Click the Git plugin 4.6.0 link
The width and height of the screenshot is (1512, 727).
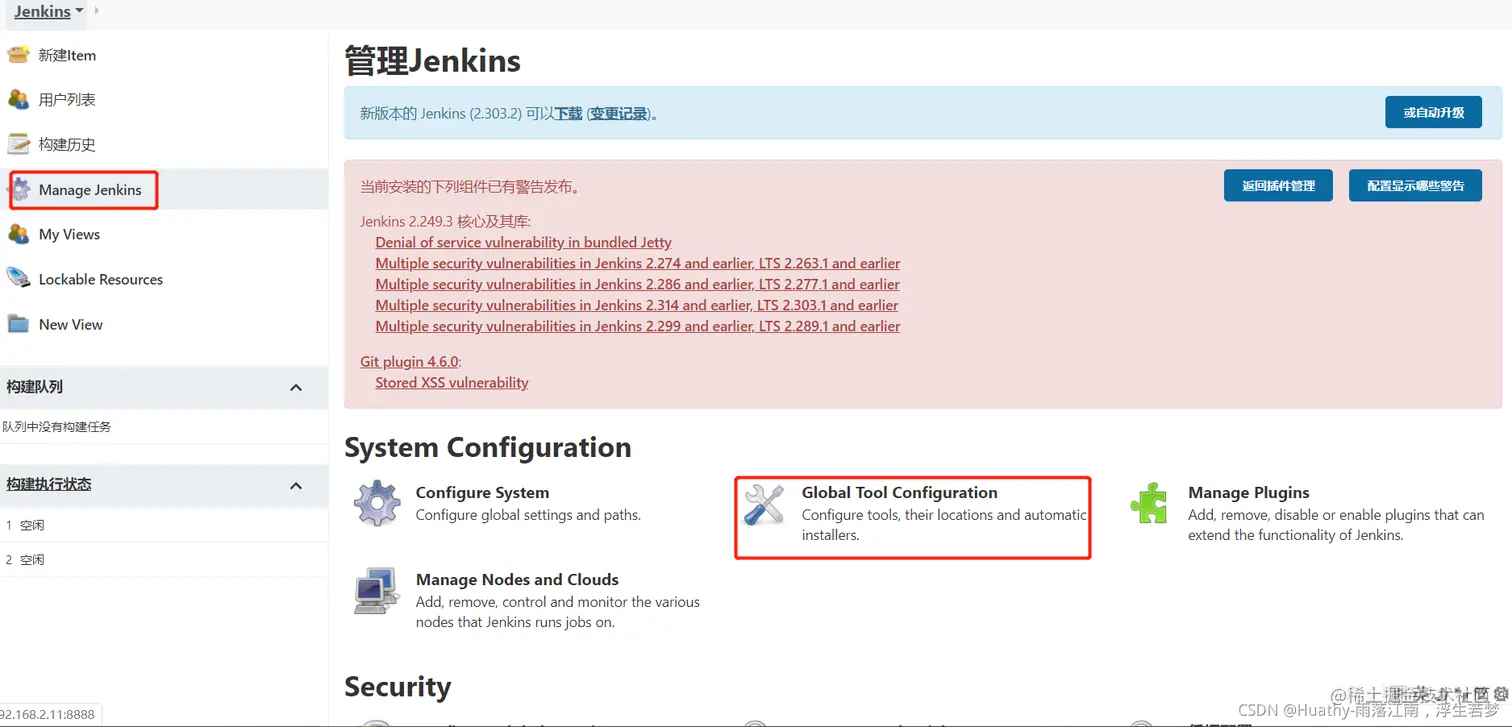[x=409, y=361]
